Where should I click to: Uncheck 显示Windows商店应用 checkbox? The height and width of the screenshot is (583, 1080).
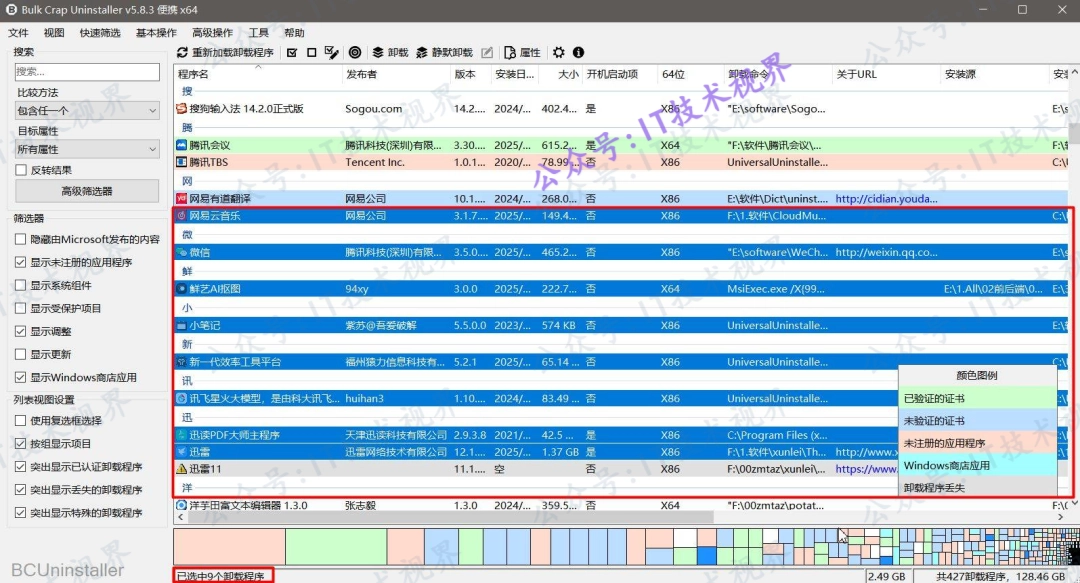click(x=21, y=377)
